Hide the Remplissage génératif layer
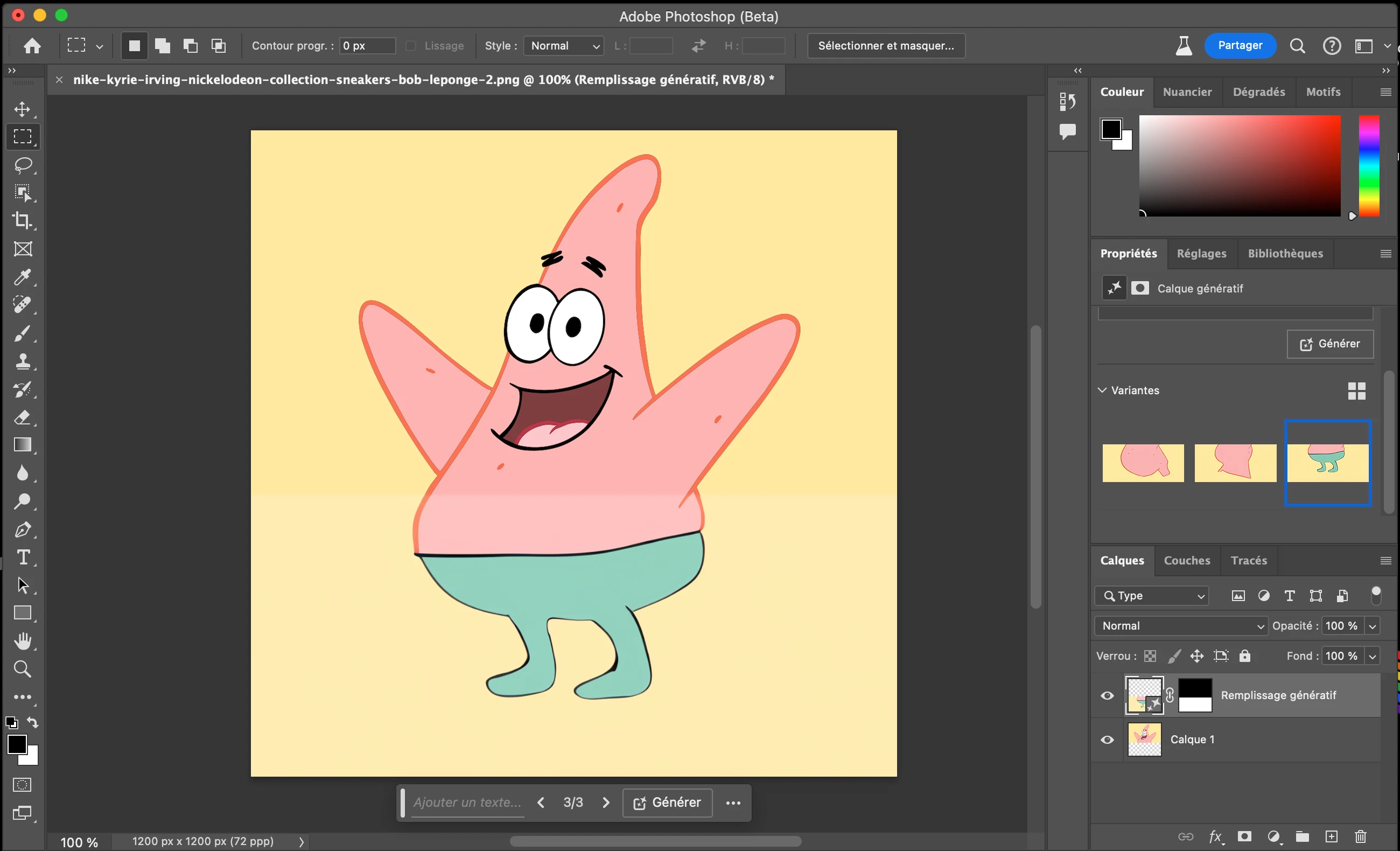The height and width of the screenshot is (851, 1400). 1107,695
